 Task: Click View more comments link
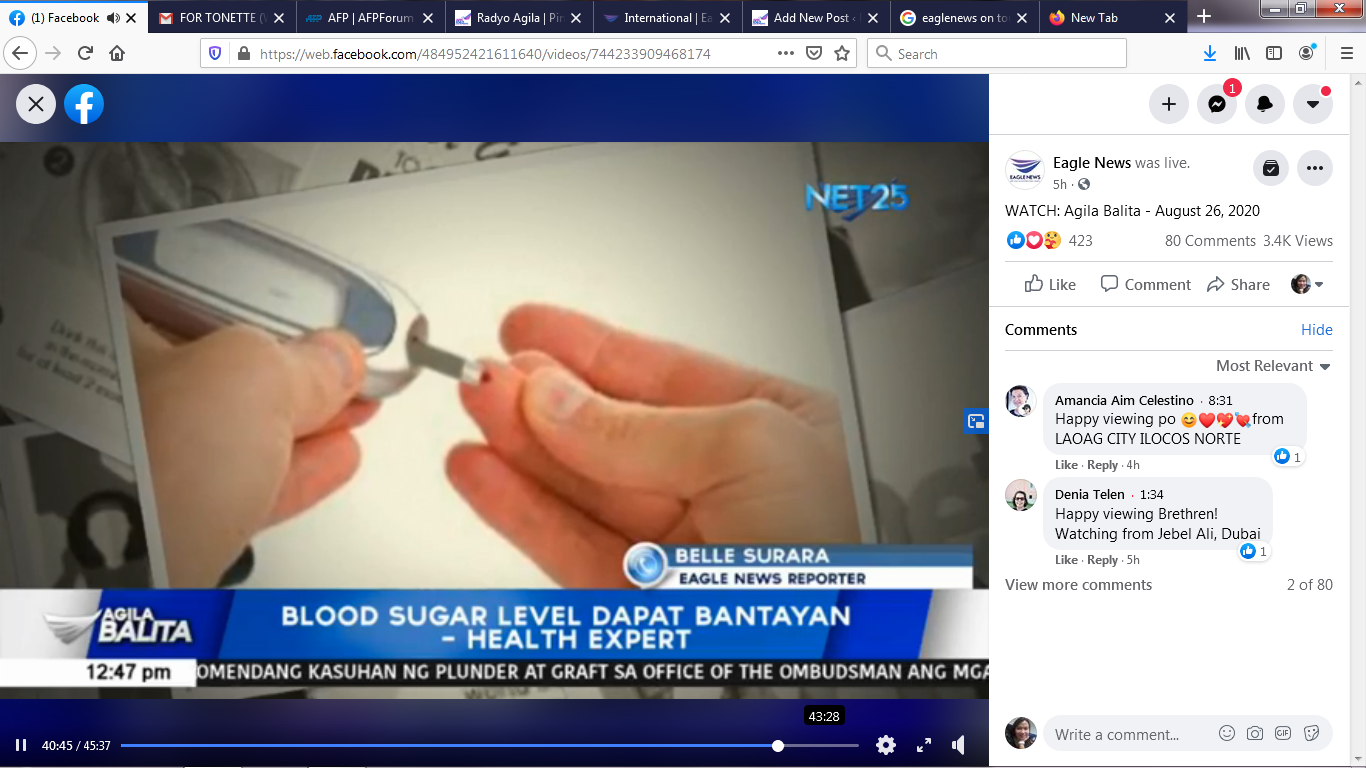click(1078, 585)
